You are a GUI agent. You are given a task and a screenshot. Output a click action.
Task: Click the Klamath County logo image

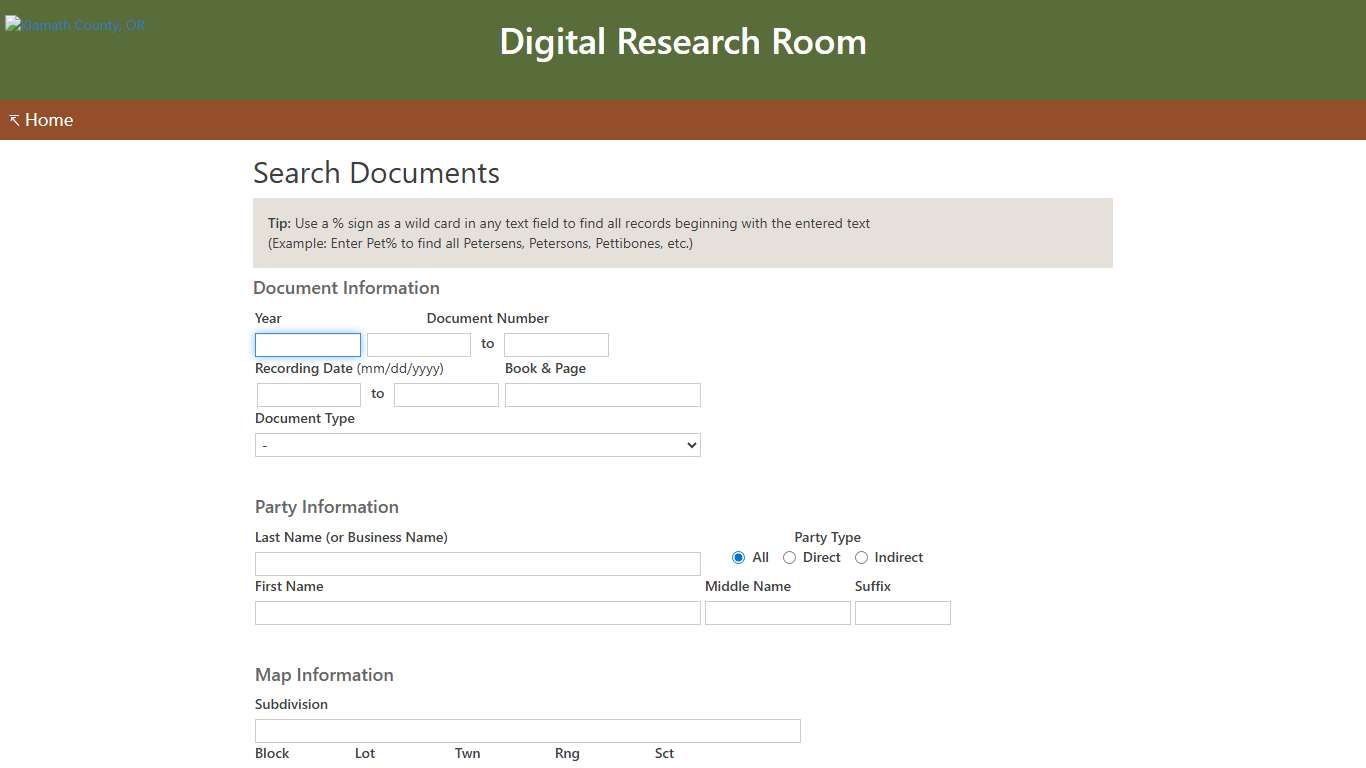[75, 25]
